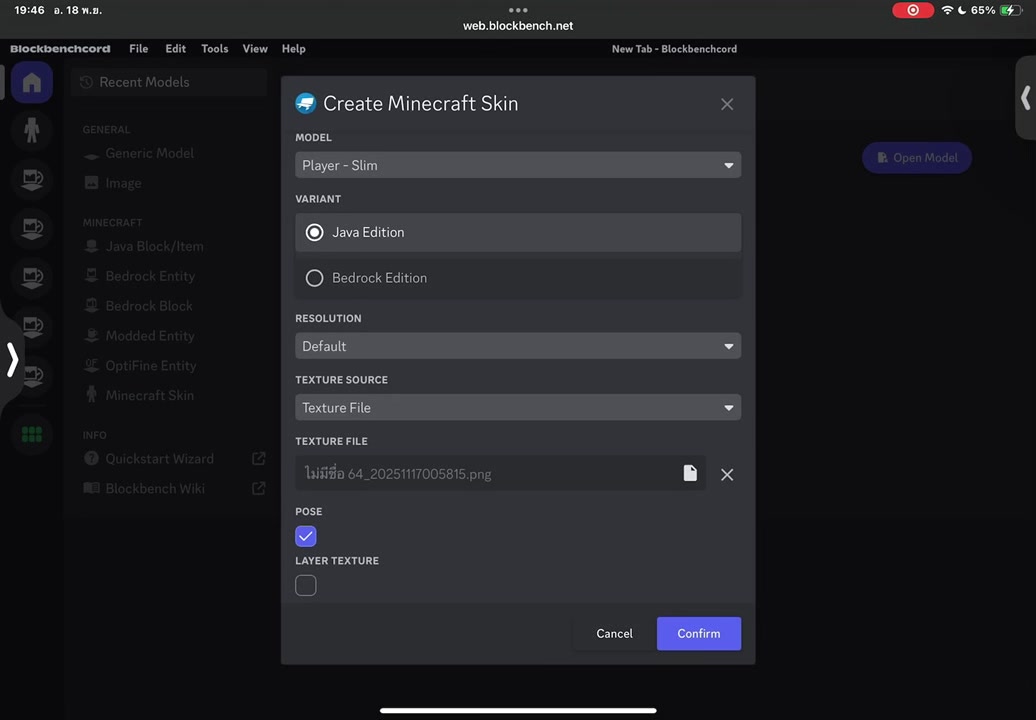Open the Home start screen icon in the sidebar
This screenshot has width=1036, height=720.
32,83
